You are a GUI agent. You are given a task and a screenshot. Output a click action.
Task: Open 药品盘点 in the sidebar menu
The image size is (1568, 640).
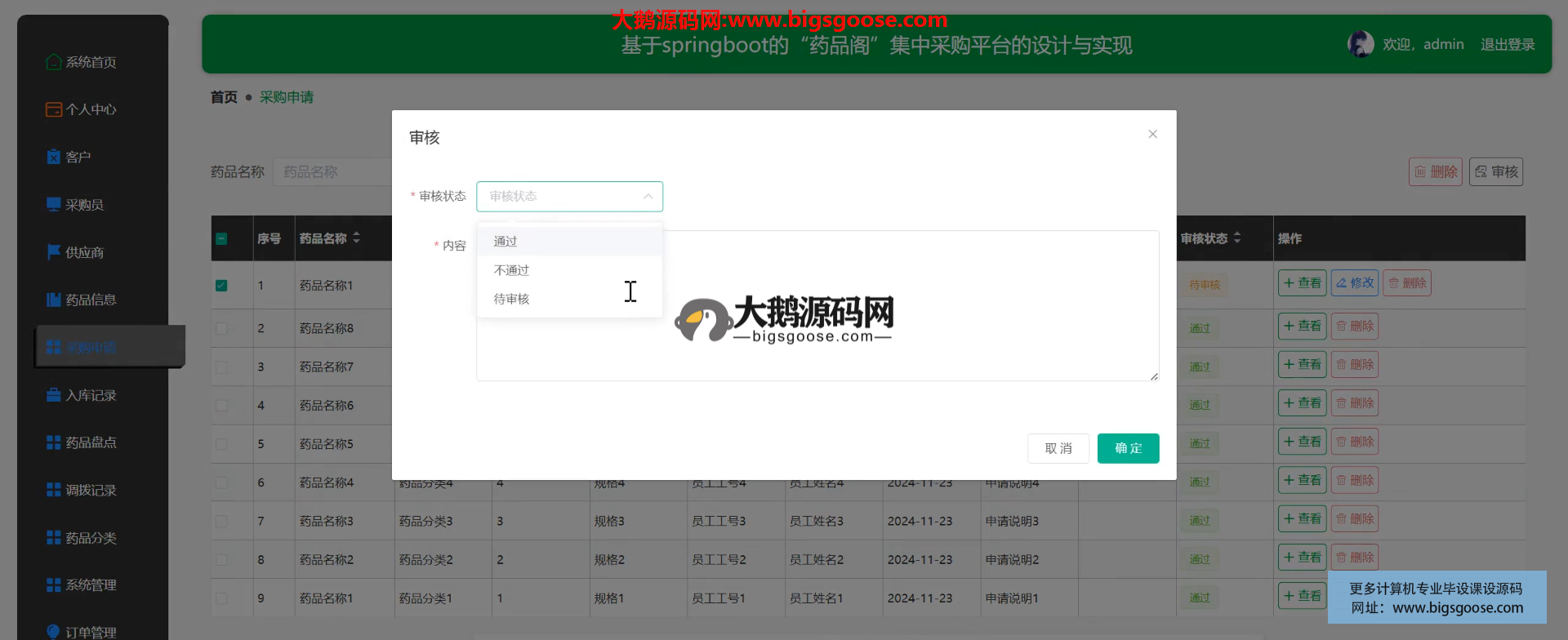tap(91, 442)
